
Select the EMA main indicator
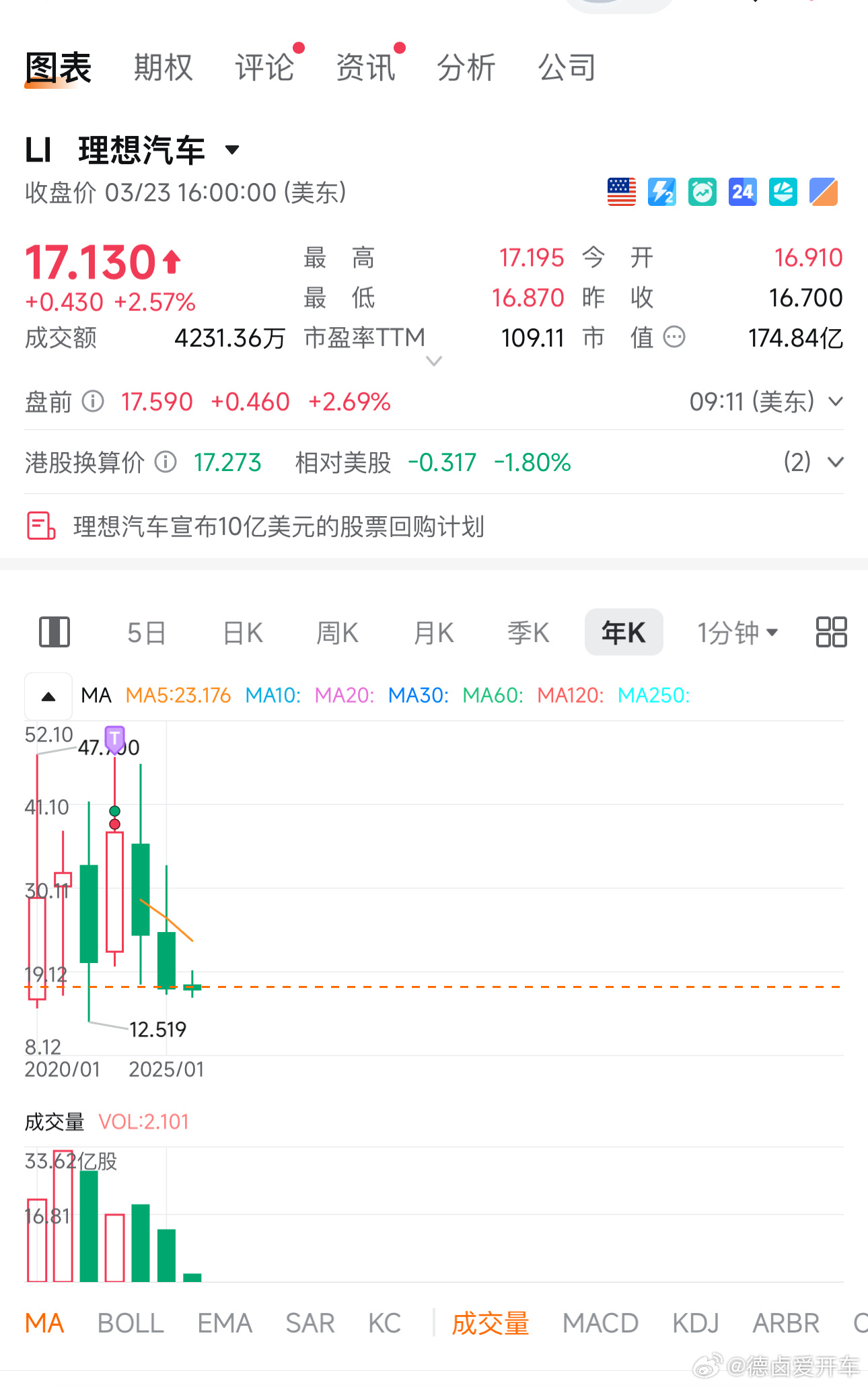pyautogui.click(x=225, y=1324)
